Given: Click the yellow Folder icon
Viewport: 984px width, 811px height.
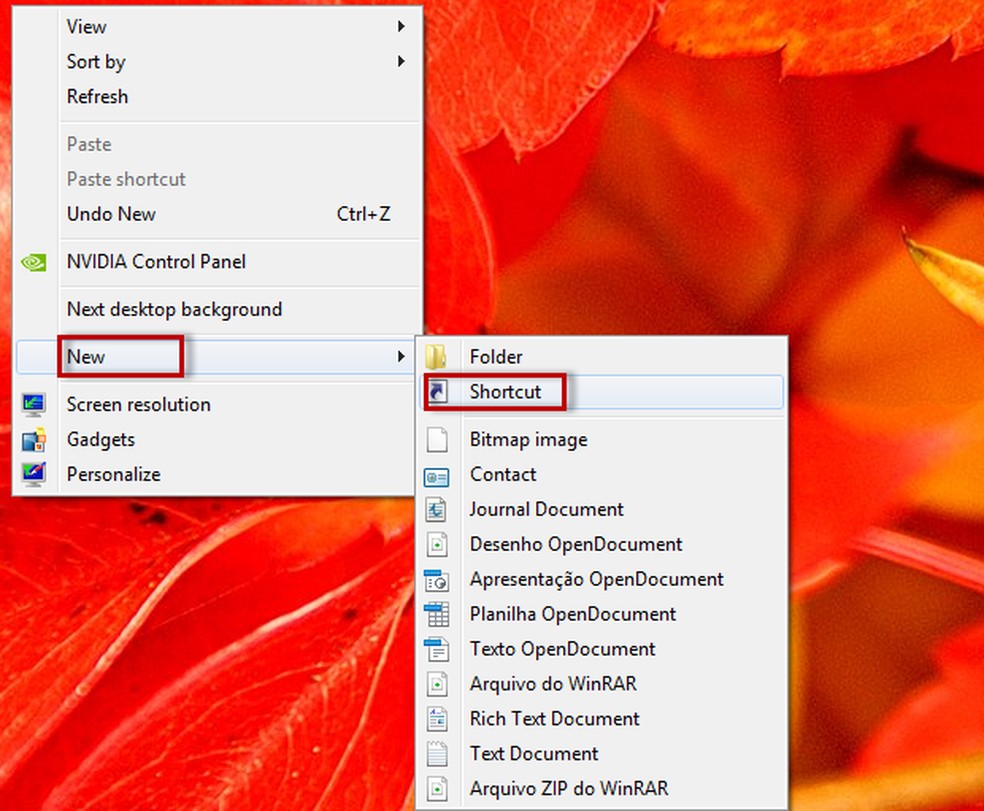Looking at the screenshot, I should pyautogui.click(x=436, y=357).
